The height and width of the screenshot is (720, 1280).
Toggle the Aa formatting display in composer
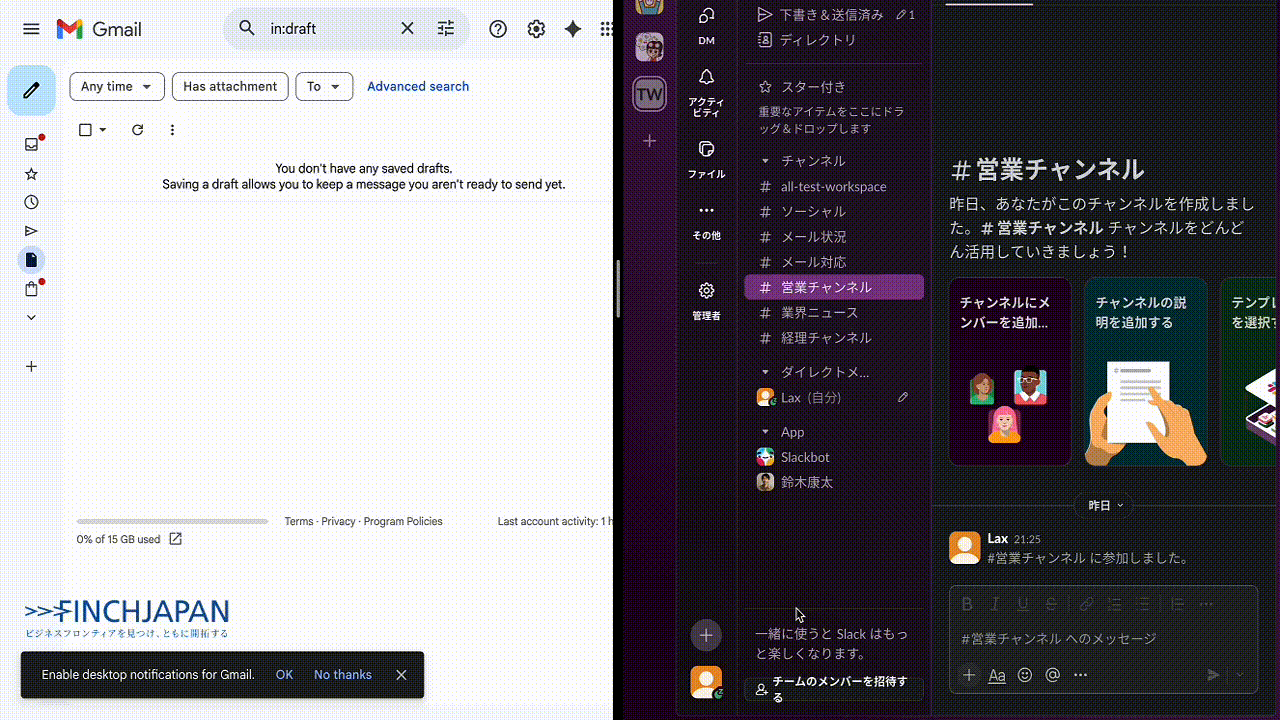pos(997,675)
